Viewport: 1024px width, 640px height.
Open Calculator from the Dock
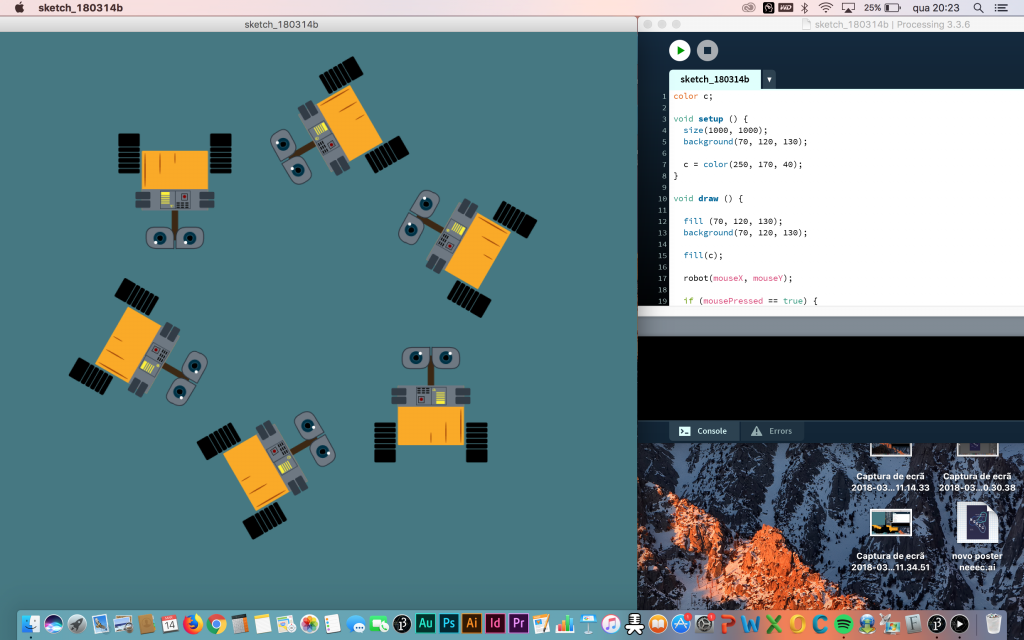pyautogui.click(x=240, y=624)
